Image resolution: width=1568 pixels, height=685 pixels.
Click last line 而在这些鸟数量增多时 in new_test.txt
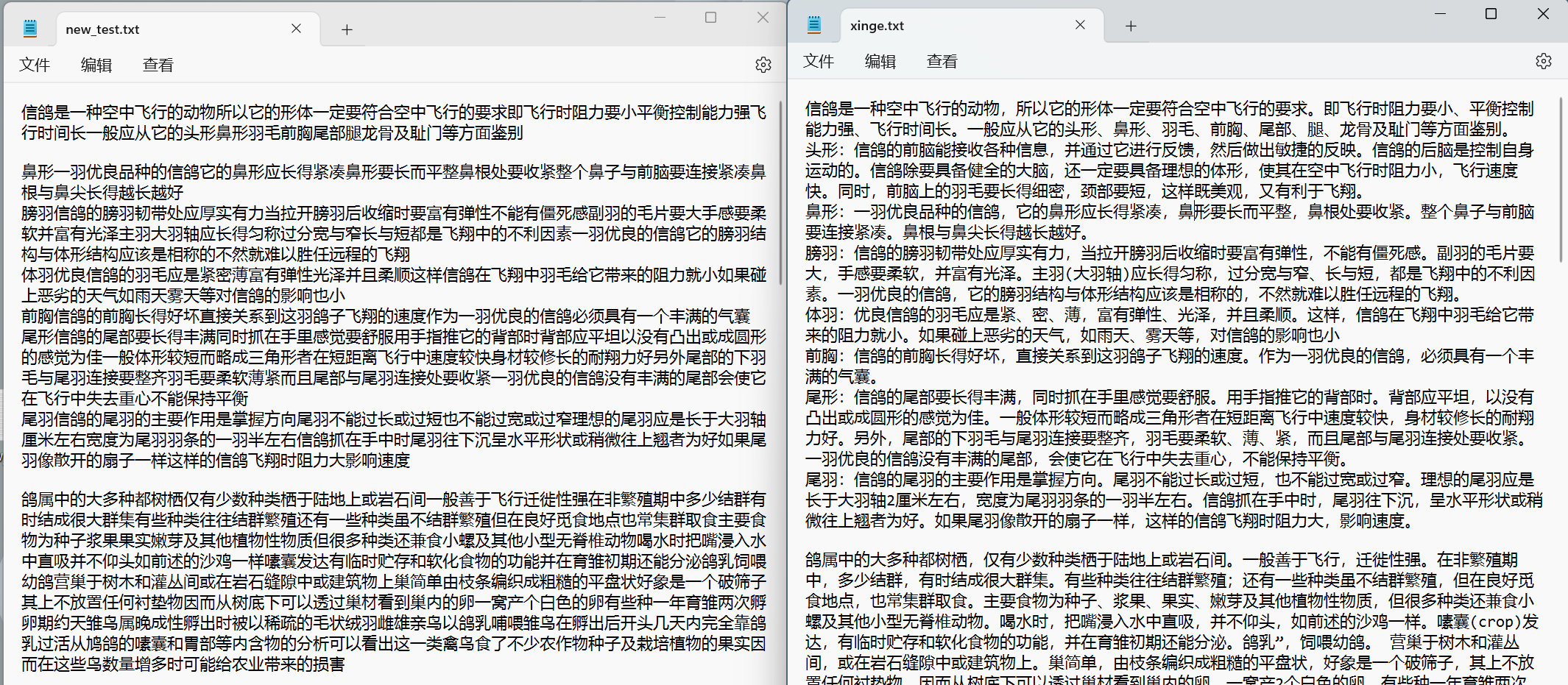(183, 664)
